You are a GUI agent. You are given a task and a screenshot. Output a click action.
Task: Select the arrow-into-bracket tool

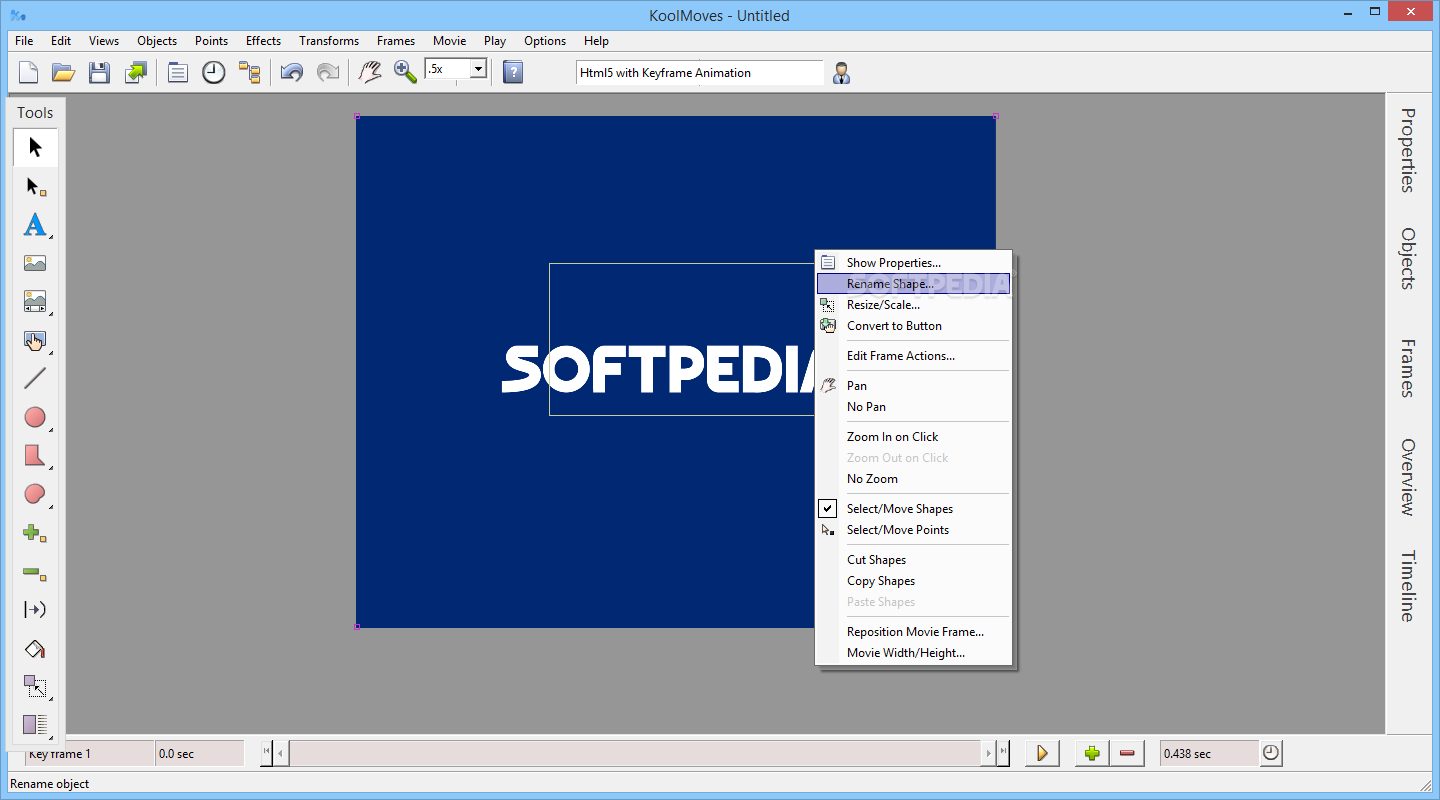click(35, 610)
